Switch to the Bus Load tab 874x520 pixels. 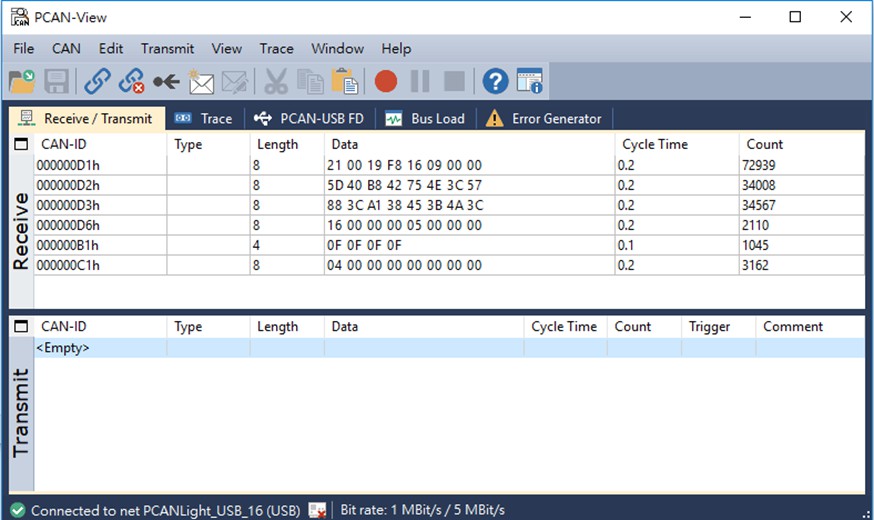coord(425,119)
